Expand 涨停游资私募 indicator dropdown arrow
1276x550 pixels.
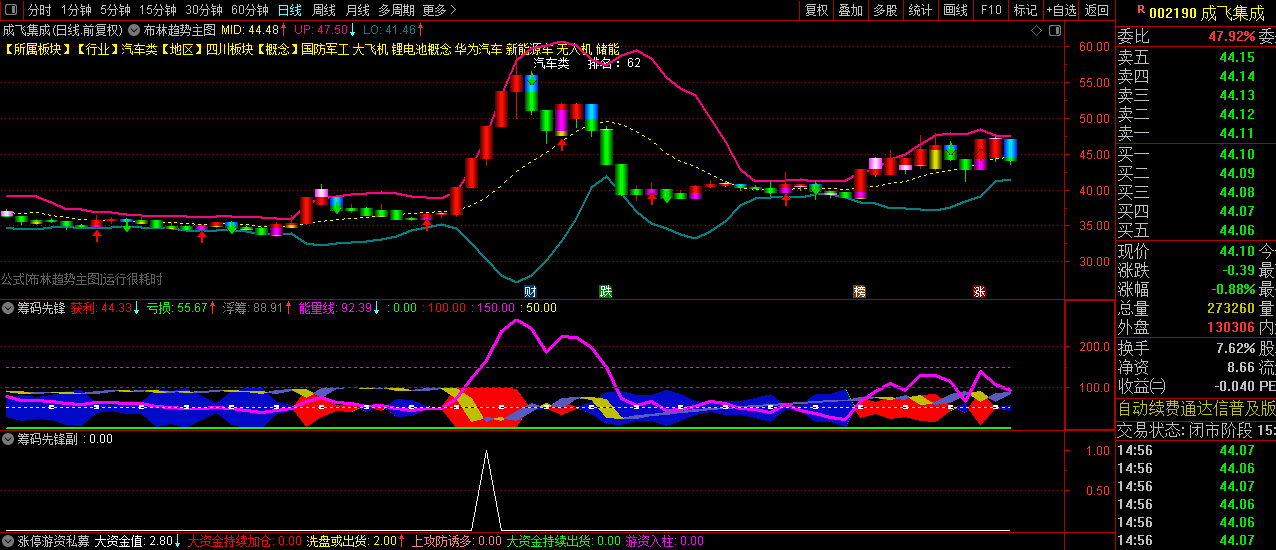[x=9, y=541]
